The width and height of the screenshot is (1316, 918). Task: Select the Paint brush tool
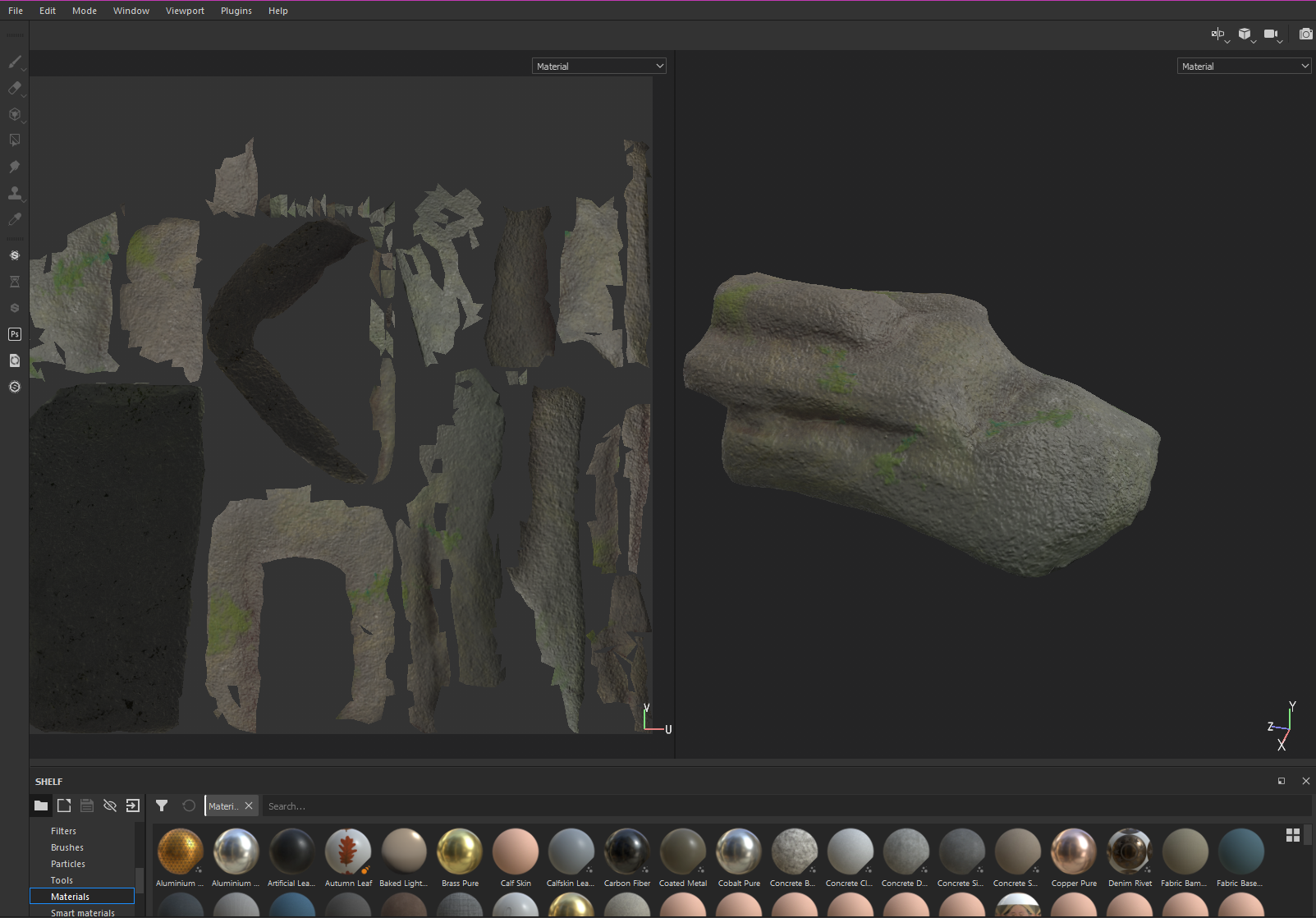15,62
